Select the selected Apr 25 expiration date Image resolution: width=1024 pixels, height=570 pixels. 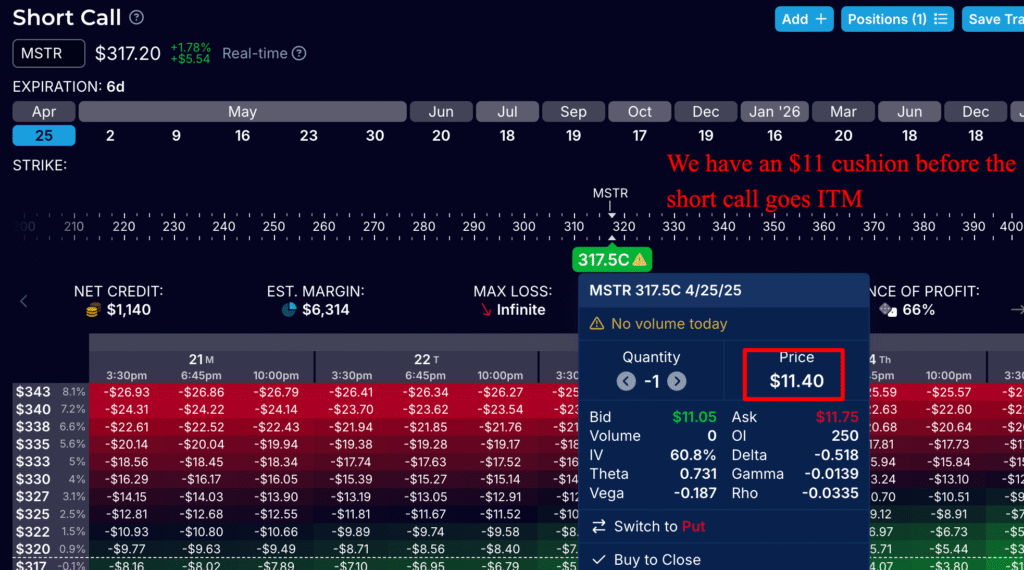(x=44, y=136)
